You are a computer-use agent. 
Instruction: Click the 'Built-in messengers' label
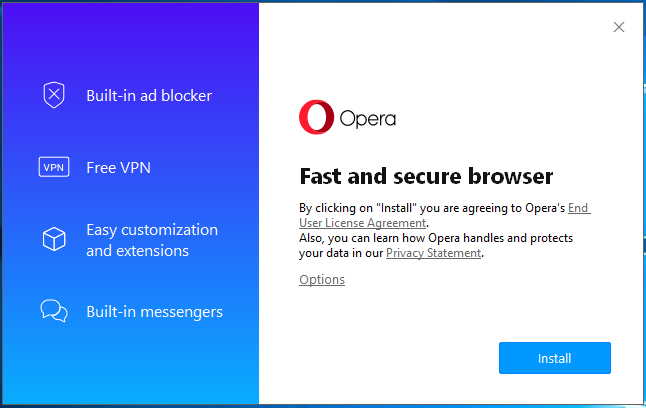click(x=154, y=312)
